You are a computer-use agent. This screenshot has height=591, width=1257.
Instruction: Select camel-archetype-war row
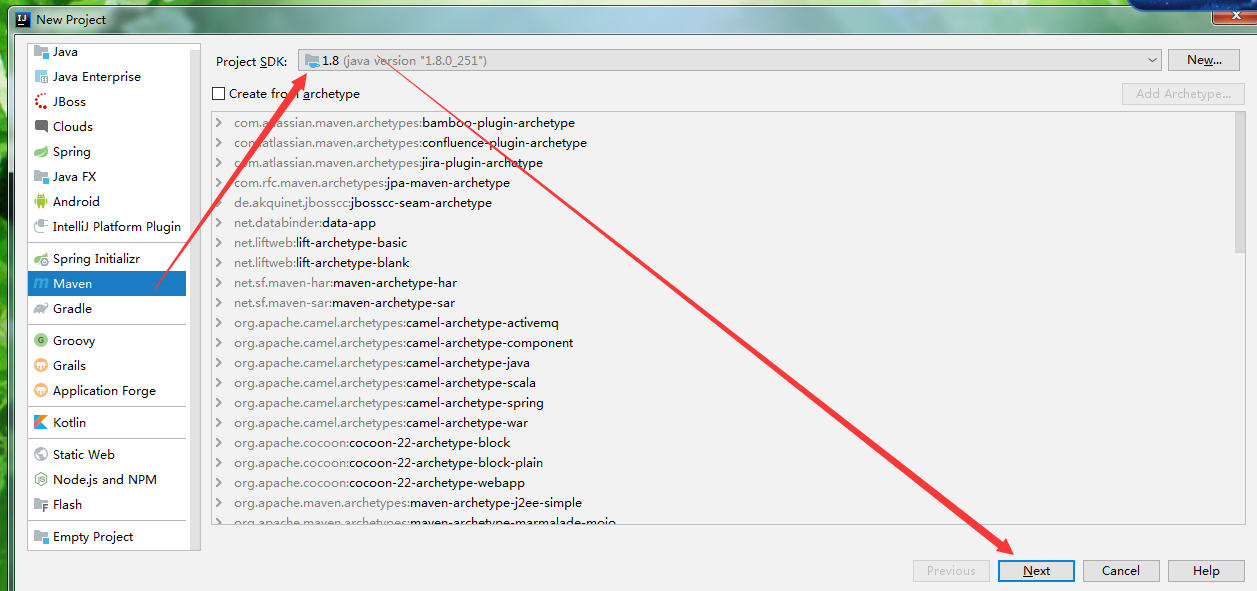point(722,423)
